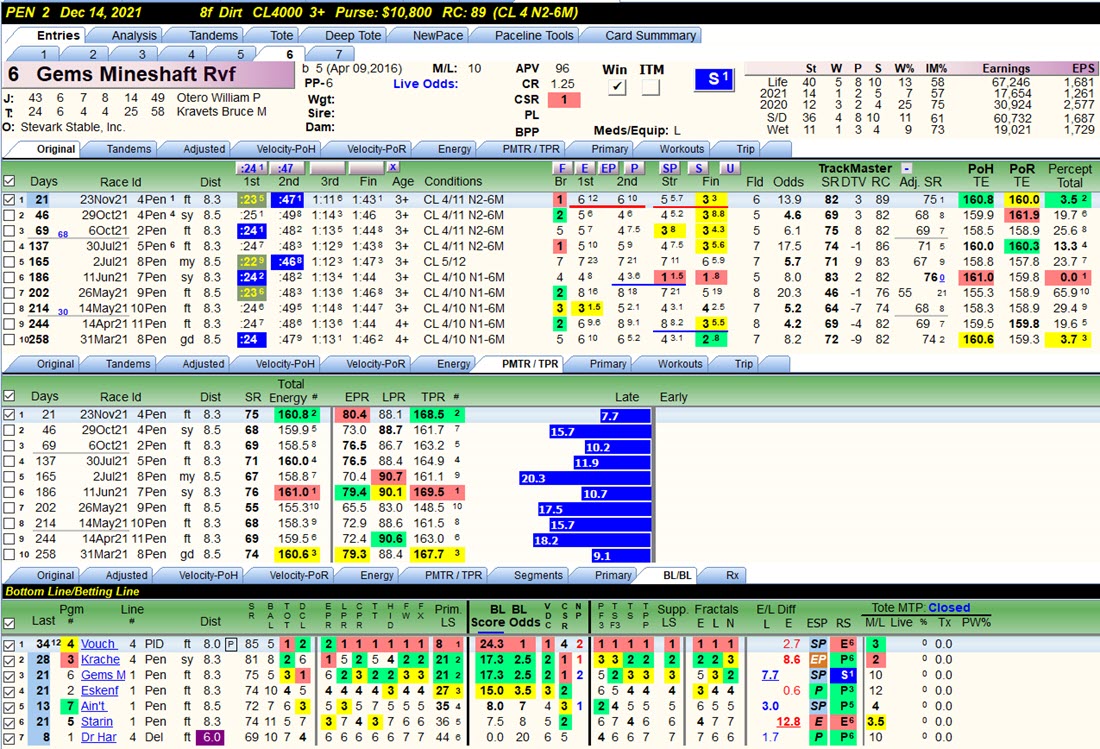This screenshot has width=1100, height=749.
Task: Collapse TrackMaster columns with the minus button
Action: (x=906, y=168)
